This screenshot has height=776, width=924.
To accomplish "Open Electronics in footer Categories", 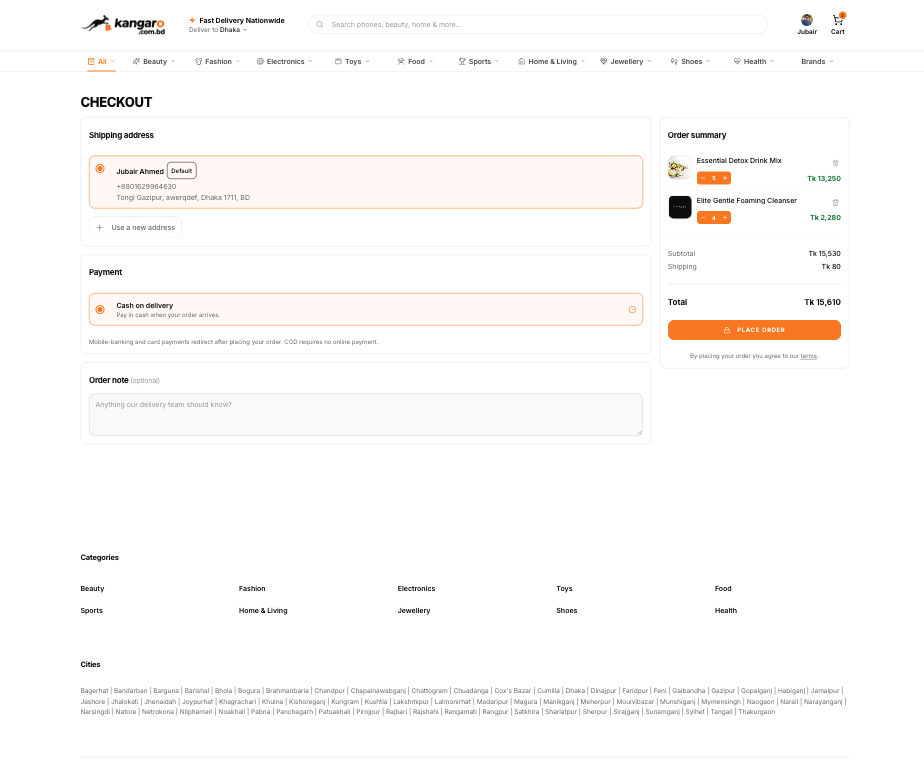I will tap(417, 589).
